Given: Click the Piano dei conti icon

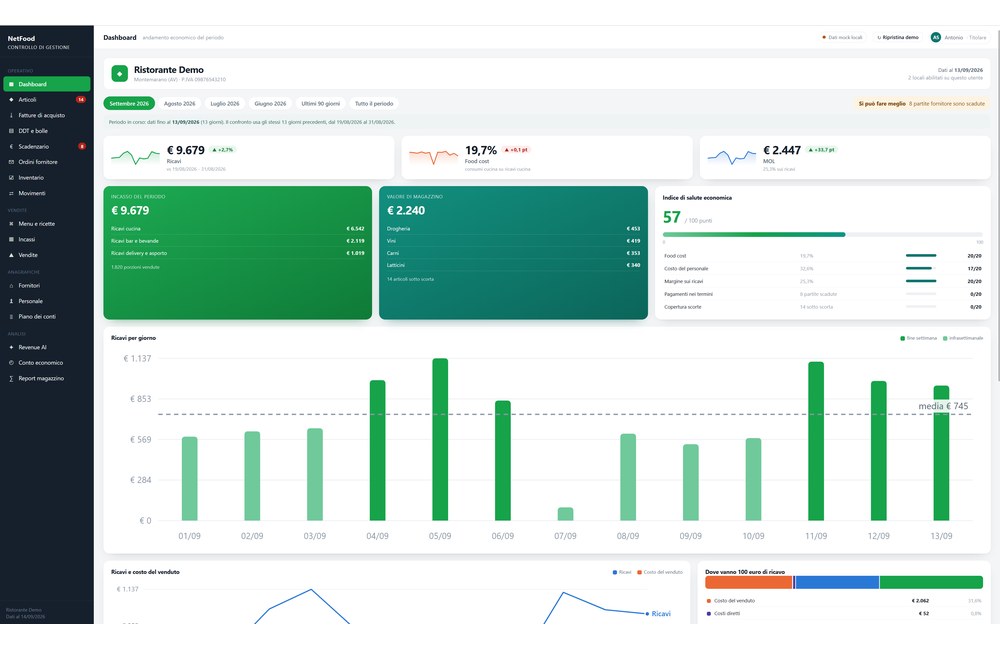Looking at the screenshot, I should point(11,316).
